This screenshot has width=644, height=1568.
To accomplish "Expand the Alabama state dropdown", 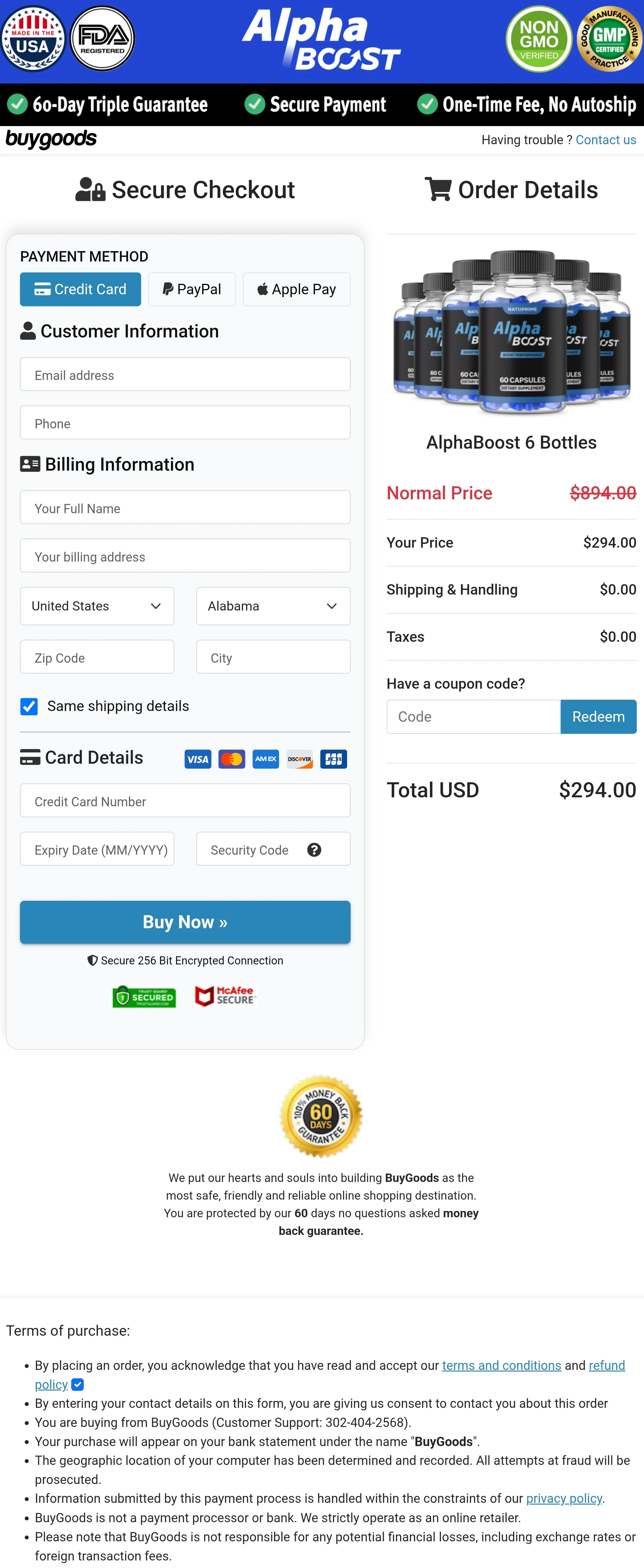I will click(273, 606).
